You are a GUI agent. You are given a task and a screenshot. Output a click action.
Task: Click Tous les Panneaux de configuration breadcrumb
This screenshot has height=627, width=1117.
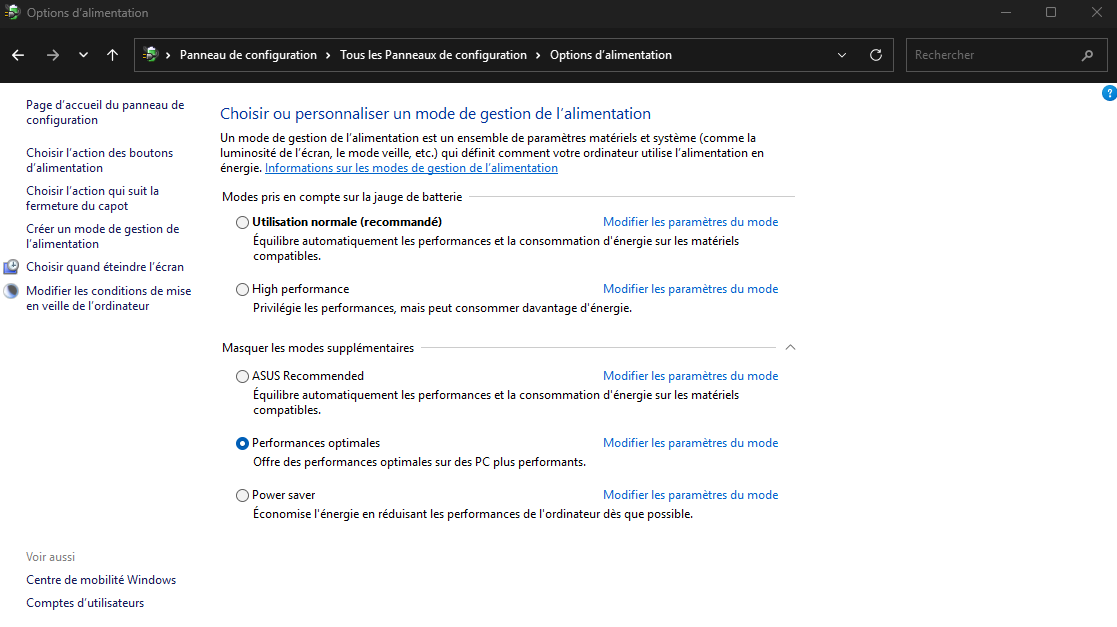tap(433, 55)
